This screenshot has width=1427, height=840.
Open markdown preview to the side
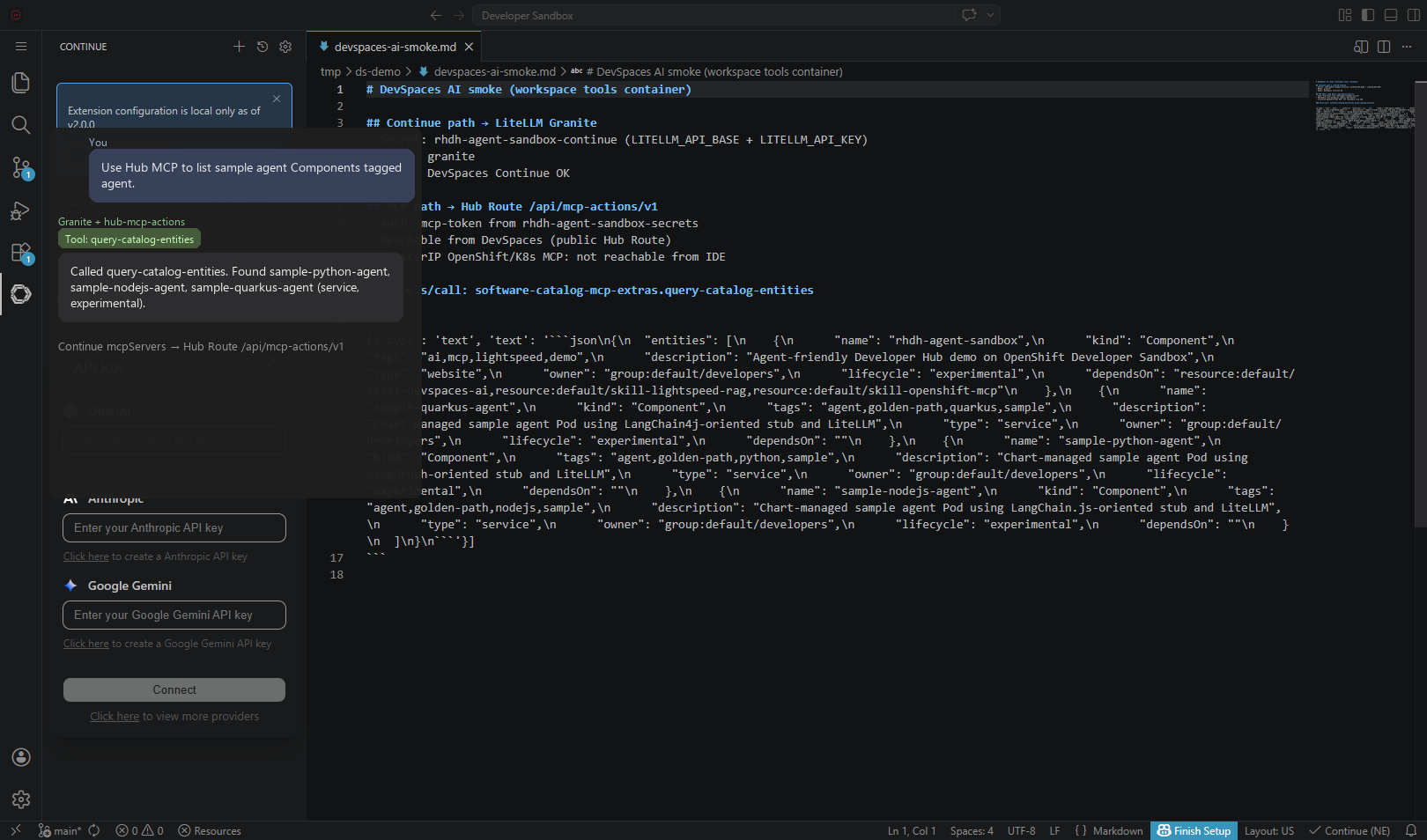click(x=1361, y=47)
